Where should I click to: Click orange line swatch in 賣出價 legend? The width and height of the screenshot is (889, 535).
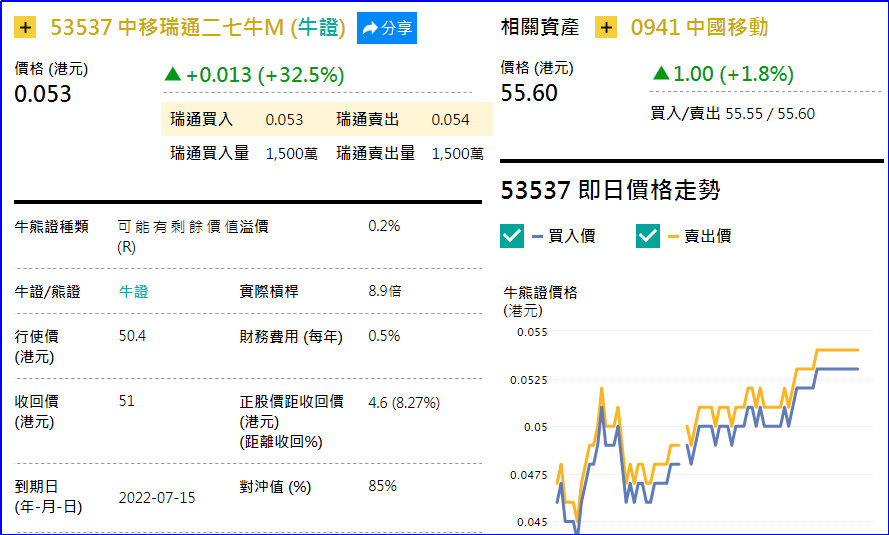click(674, 236)
